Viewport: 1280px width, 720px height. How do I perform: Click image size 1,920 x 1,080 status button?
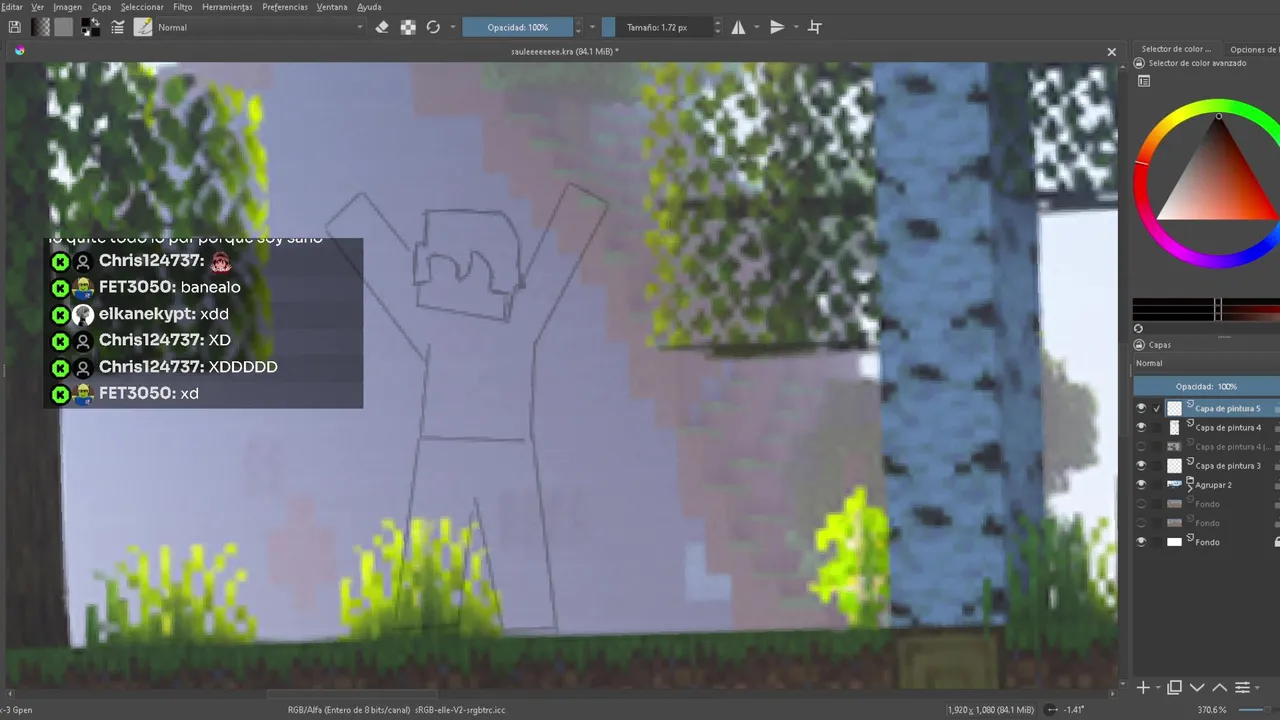click(991, 710)
